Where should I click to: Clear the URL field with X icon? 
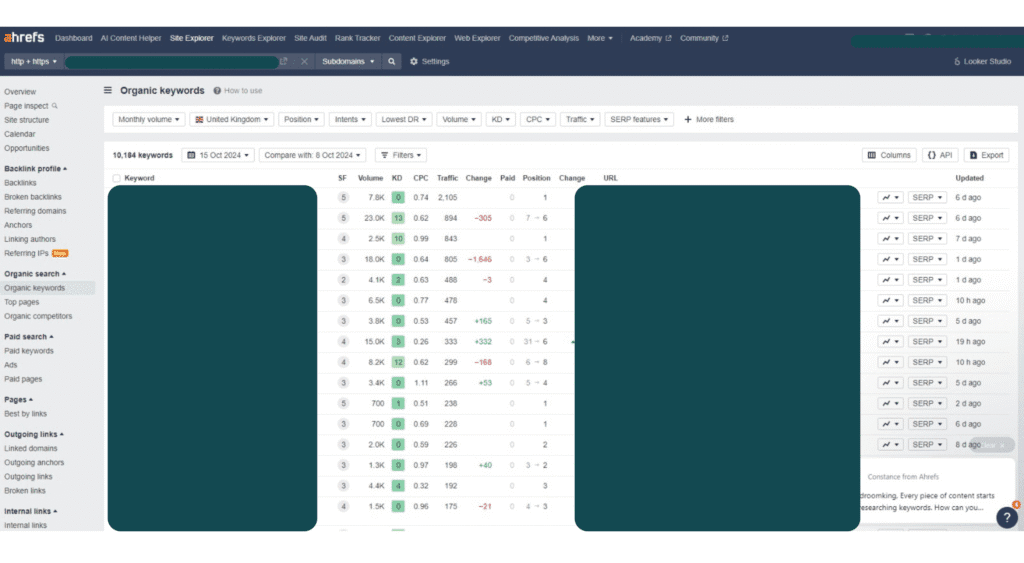point(304,61)
